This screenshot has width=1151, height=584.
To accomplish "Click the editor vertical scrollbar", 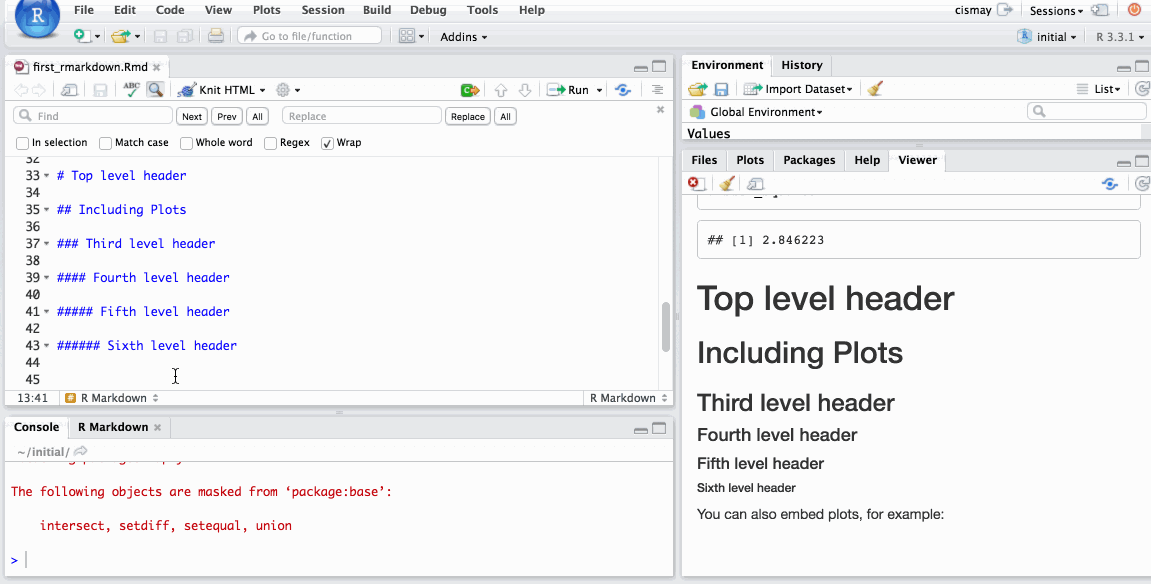I will tap(666, 326).
